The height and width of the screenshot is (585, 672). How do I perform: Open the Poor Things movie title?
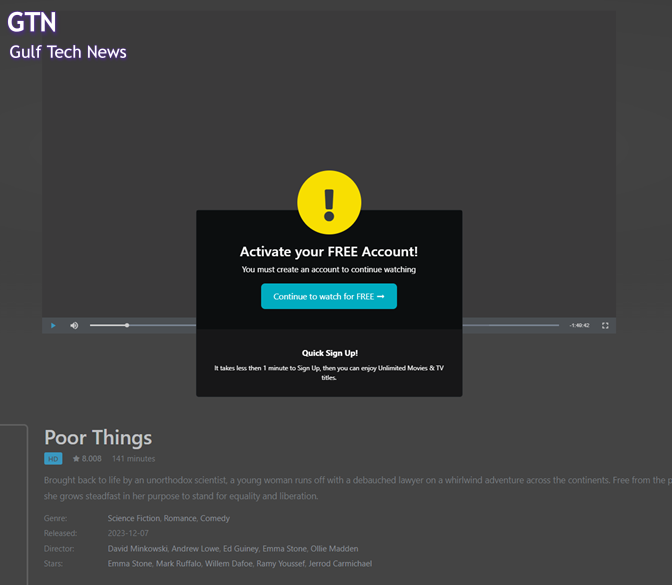(x=98, y=437)
